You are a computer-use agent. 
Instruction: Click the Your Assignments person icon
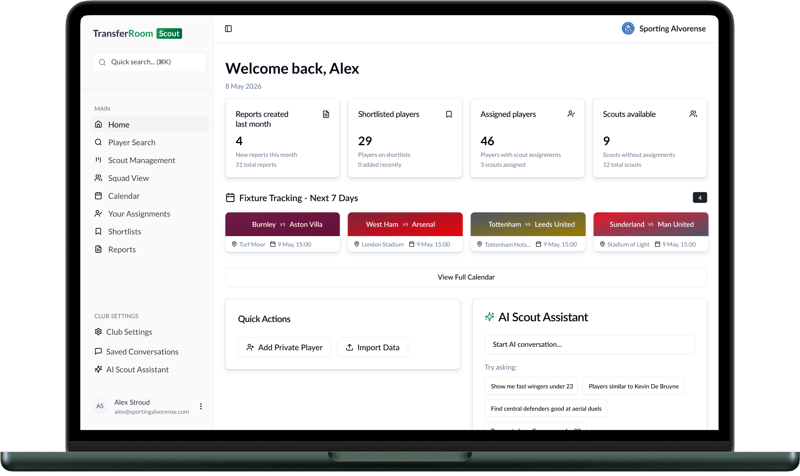pyautogui.click(x=98, y=214)
